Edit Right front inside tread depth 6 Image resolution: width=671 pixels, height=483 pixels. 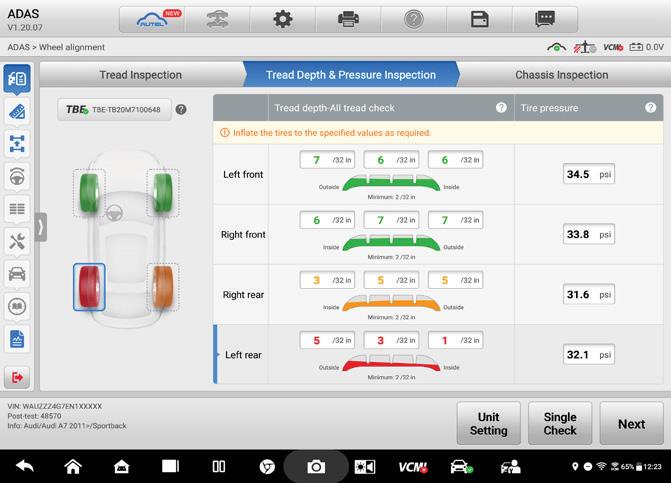coord(327,220)
